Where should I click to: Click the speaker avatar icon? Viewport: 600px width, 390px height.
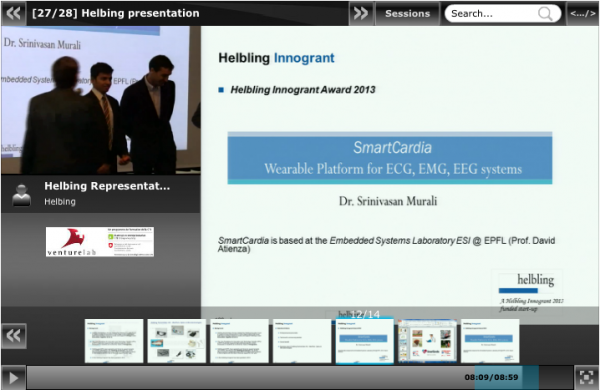point(21,195)
